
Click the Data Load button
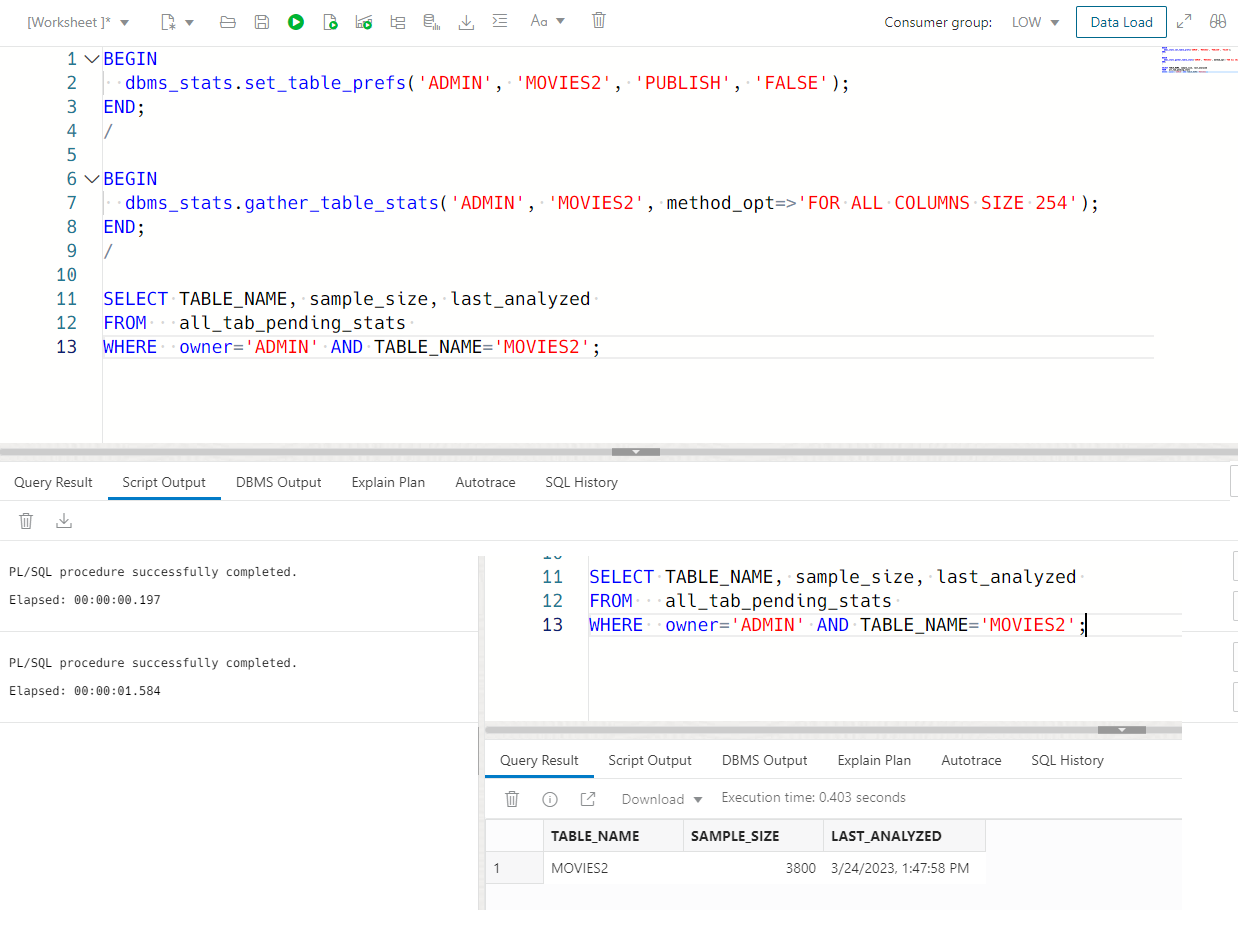click(1121, 22)
